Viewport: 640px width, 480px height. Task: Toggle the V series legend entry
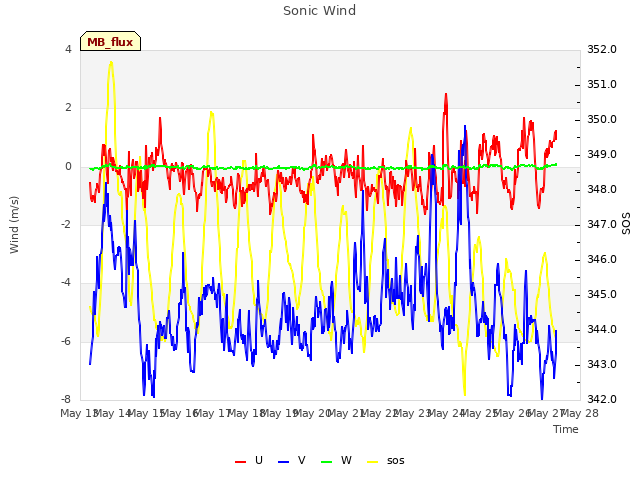[291, 460]
